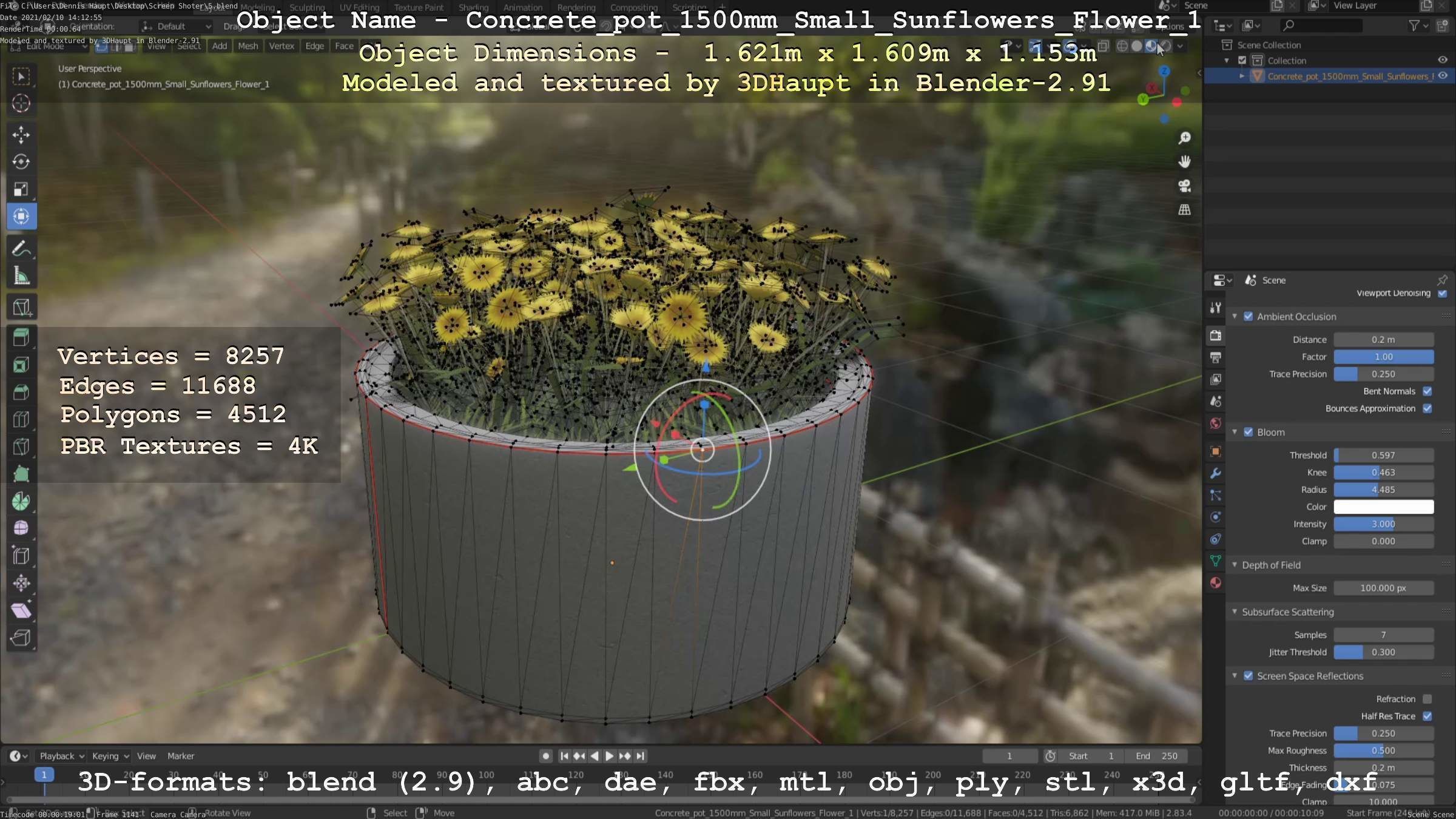Image resolution: width=1456 pixels, height=819 pixels.
Task: Select the Cursor tool
Action: [x=21, y=103]
